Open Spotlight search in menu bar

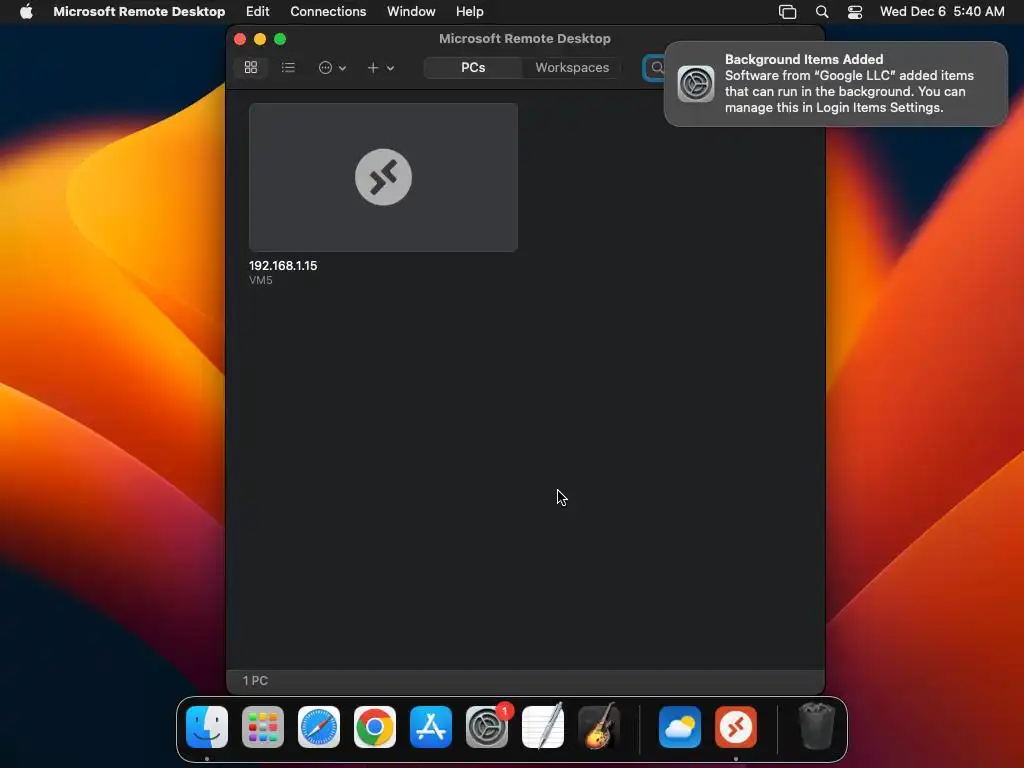click(822, 12)
